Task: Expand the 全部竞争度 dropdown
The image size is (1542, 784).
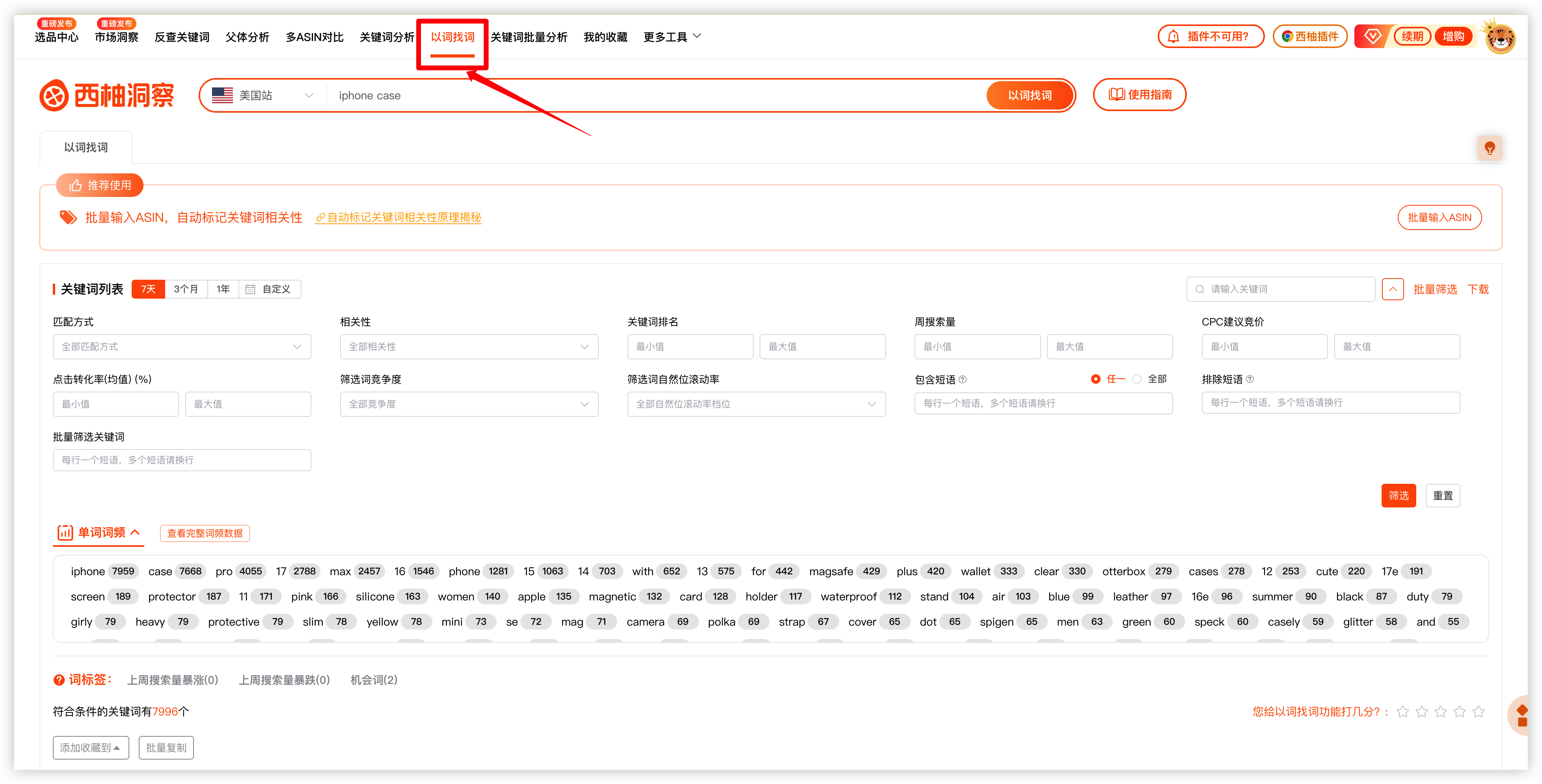Action: click(x=469, y=404)
